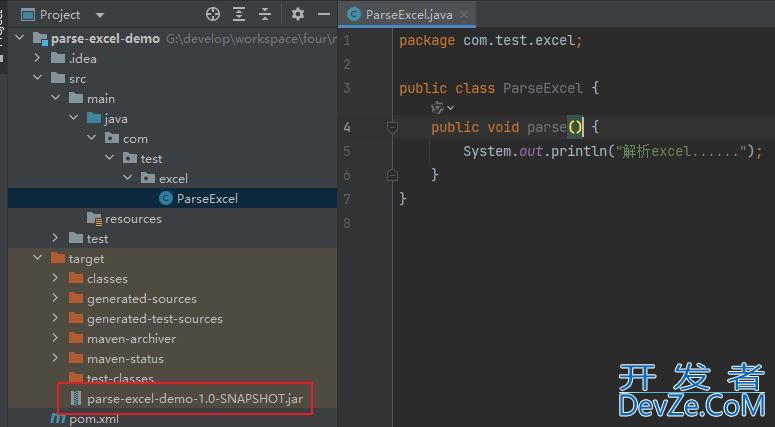
Task: Click the Expand All toolbar icon
Action: click(239, 14)
